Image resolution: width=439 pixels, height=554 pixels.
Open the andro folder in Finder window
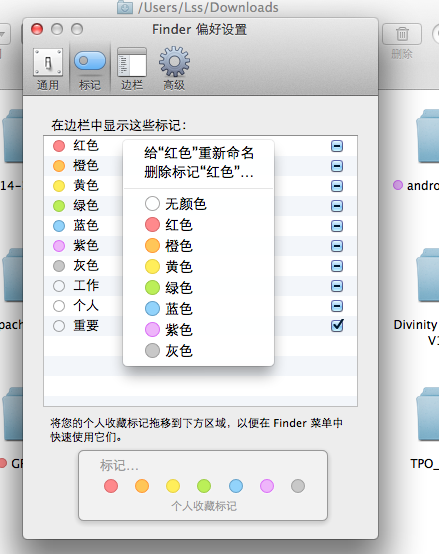pos(427,136)
